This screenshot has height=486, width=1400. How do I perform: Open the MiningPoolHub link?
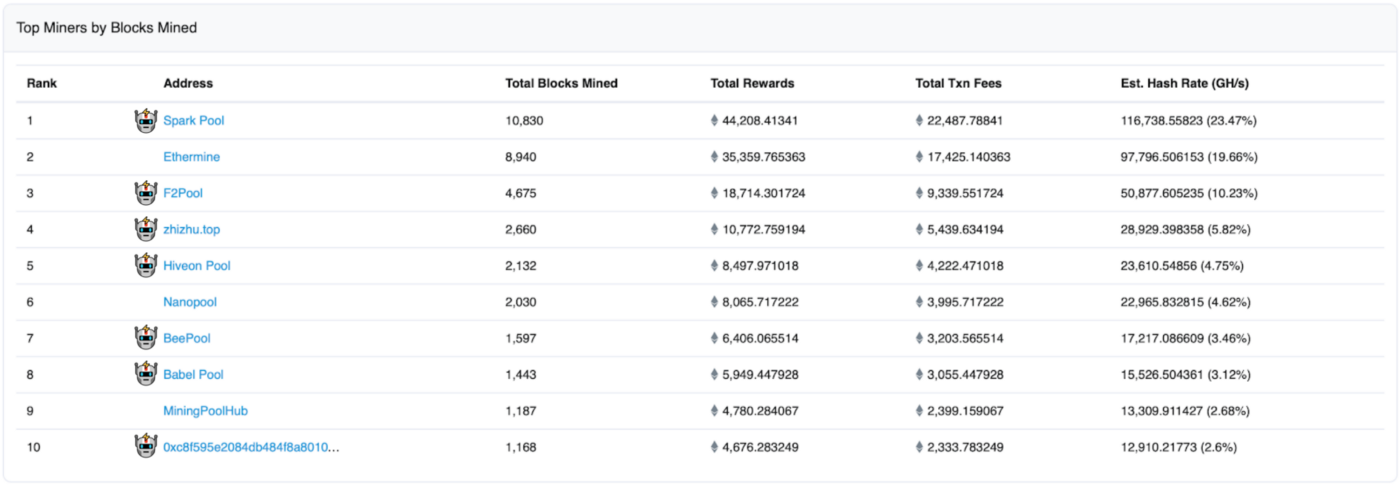click(x=206, y=411)
